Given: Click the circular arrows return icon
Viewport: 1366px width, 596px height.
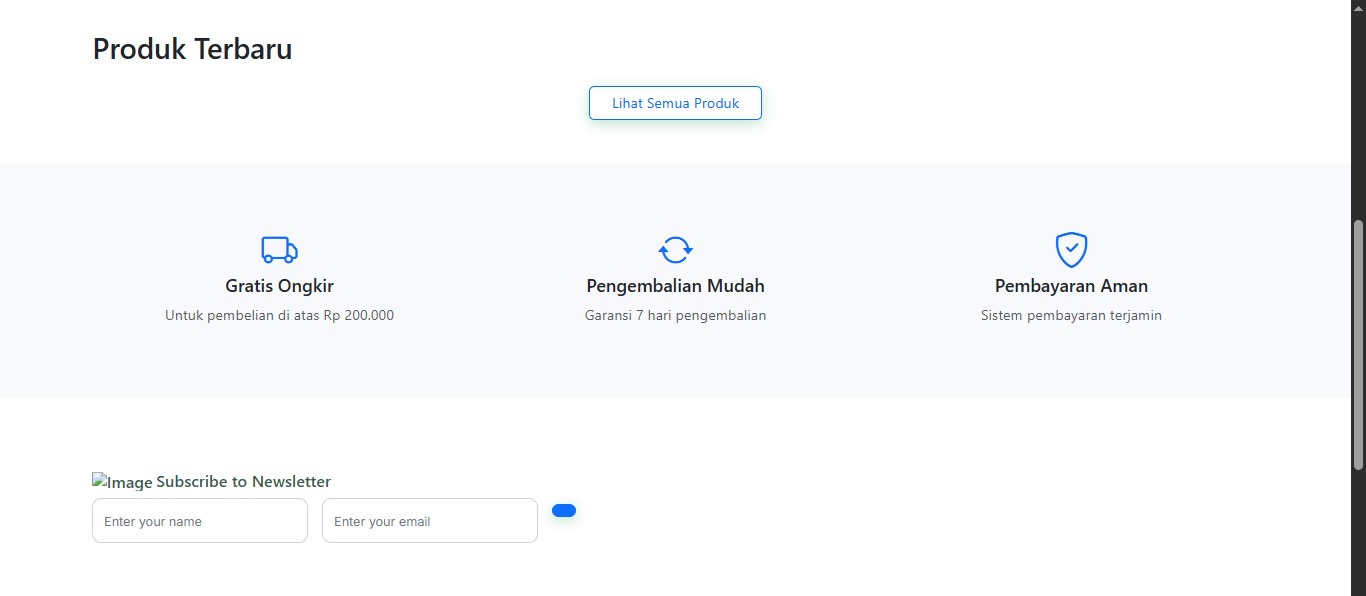Looking at the screenshot, I should (675, 249).
